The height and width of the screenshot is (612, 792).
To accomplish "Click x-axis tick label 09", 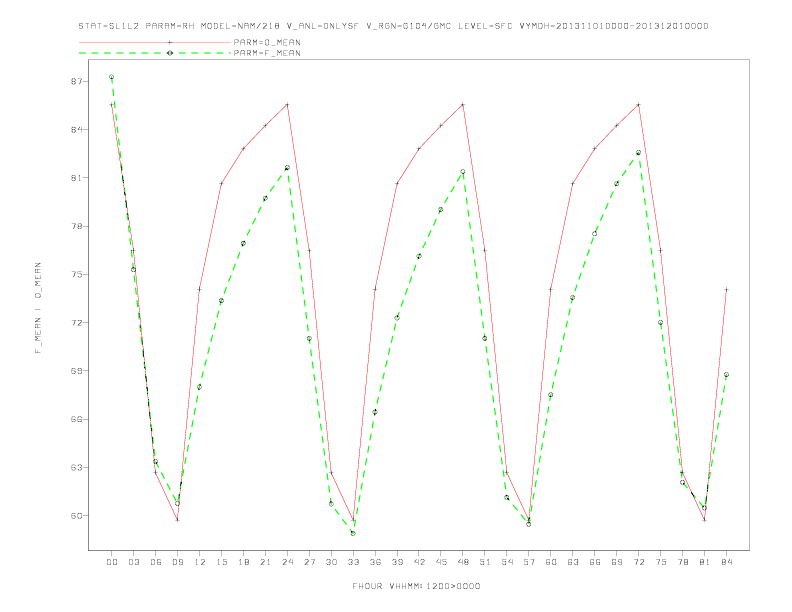I will [177, 562].
